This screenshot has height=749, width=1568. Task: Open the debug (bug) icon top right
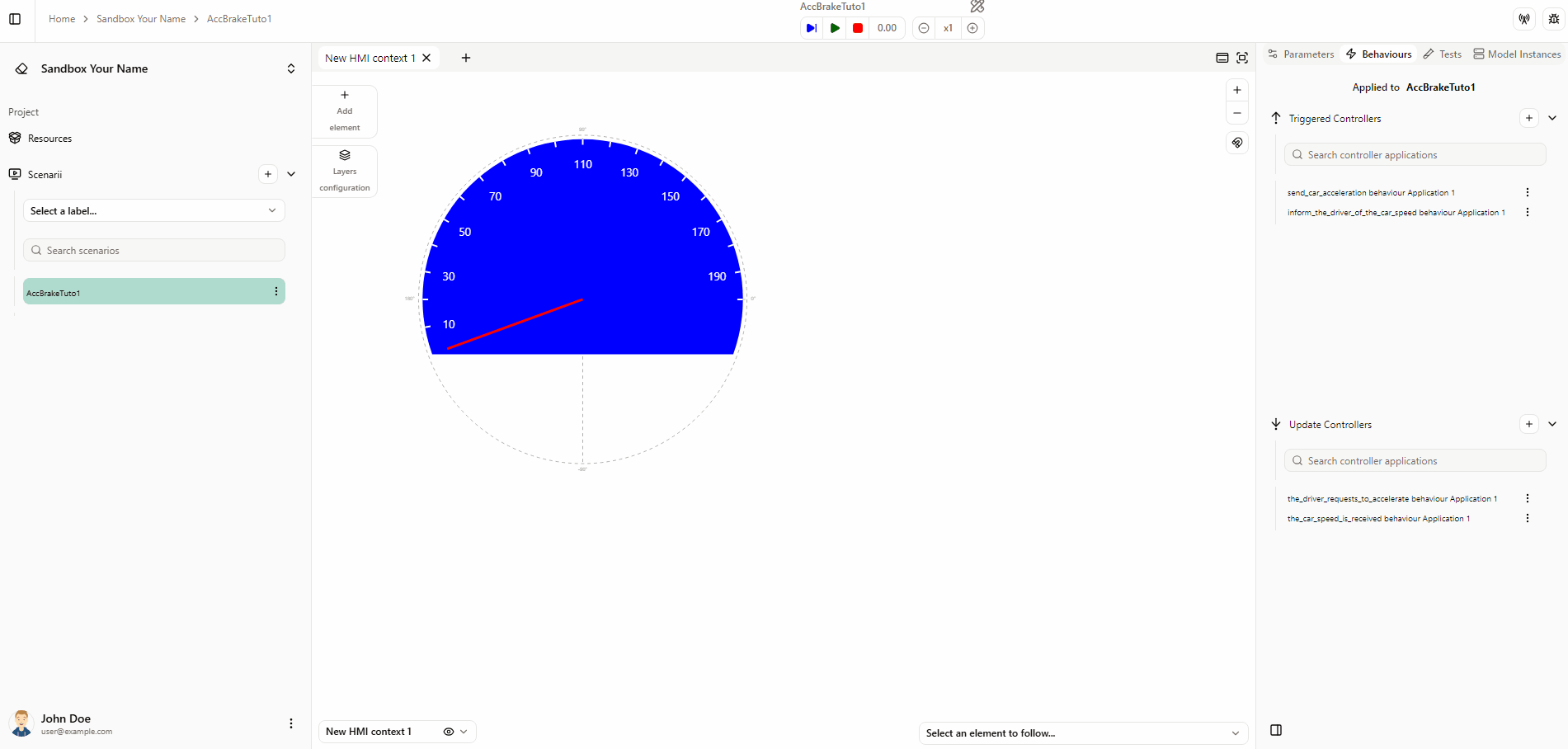pos(1553,18)
